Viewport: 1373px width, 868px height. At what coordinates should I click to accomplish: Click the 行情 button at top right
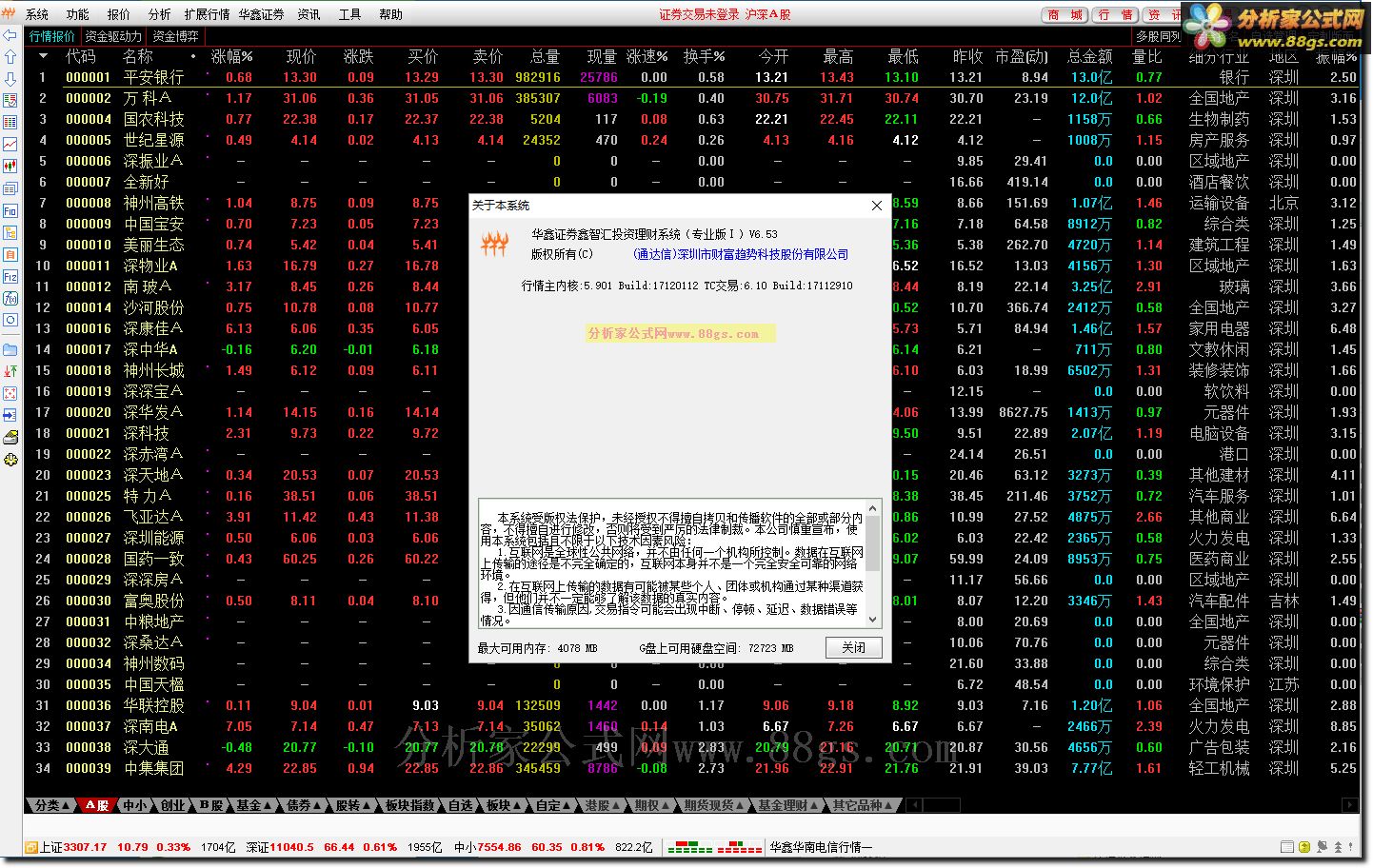click(1115, 14)
